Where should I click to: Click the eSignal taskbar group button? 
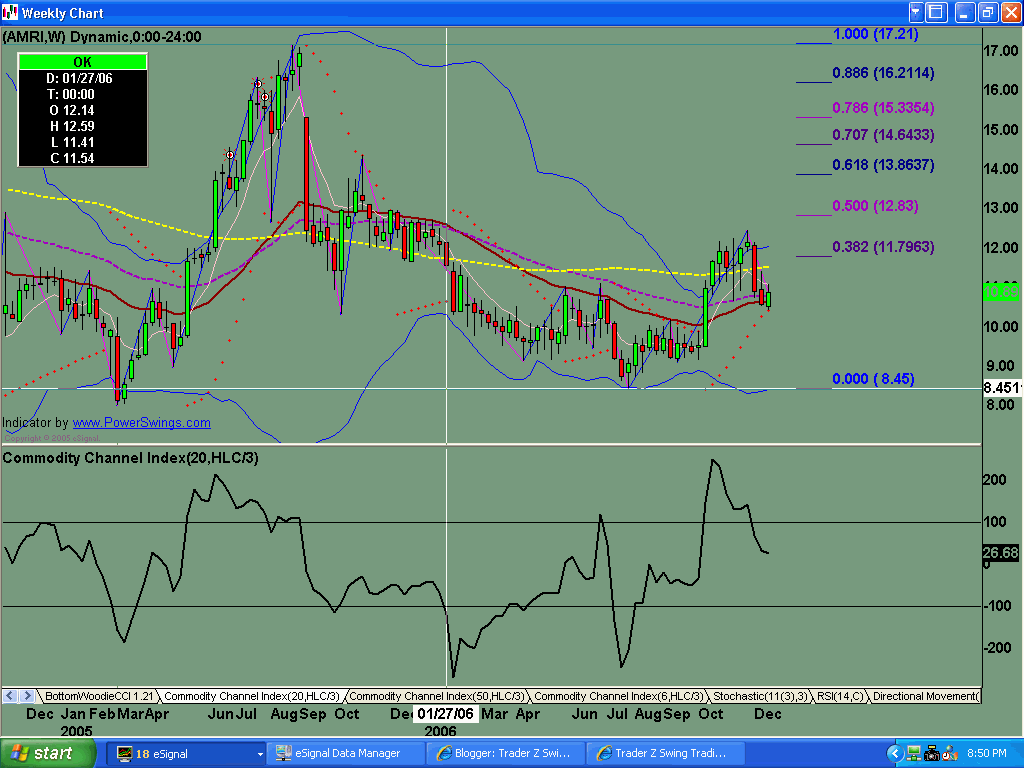coord(186,754)
